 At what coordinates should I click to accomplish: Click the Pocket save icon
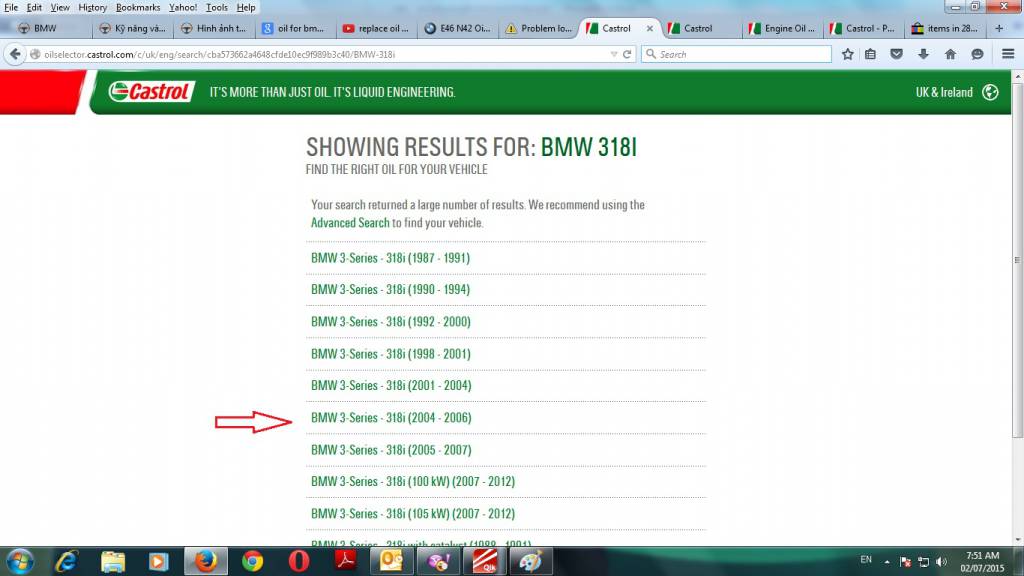point(897,54)
